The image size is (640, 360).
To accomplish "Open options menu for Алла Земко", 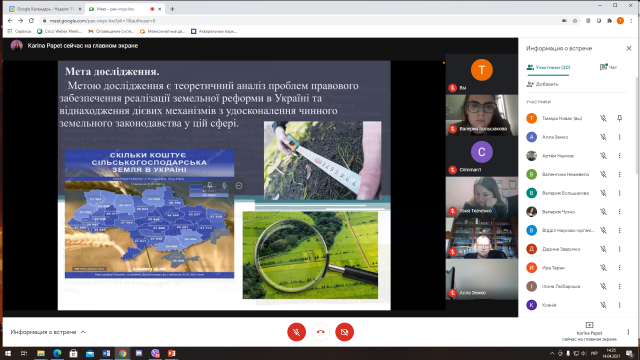I will point(619,137).
